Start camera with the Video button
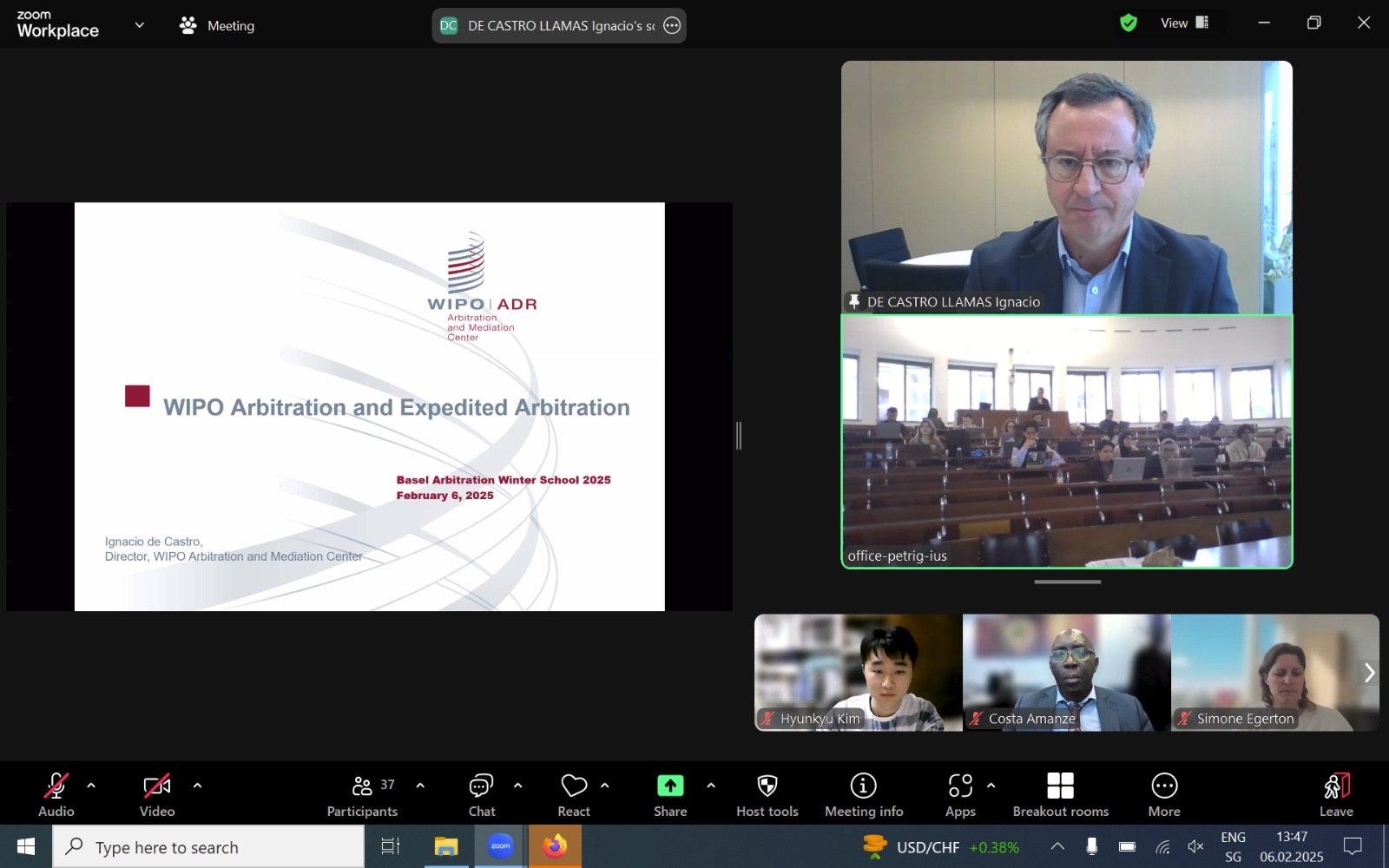 tap(157, 794)
